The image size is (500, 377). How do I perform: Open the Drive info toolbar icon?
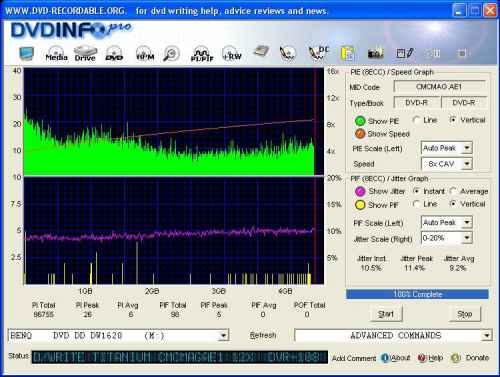click(85, 53)
